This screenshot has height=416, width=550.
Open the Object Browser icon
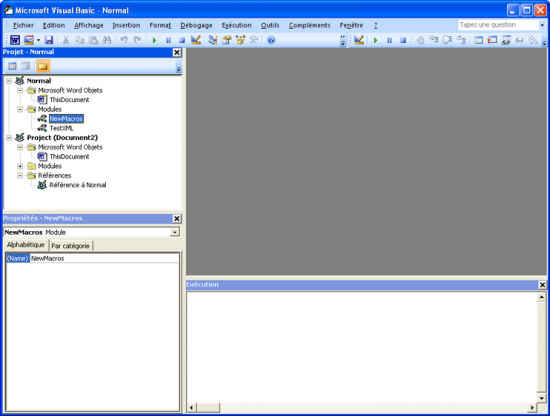point(240,40)
